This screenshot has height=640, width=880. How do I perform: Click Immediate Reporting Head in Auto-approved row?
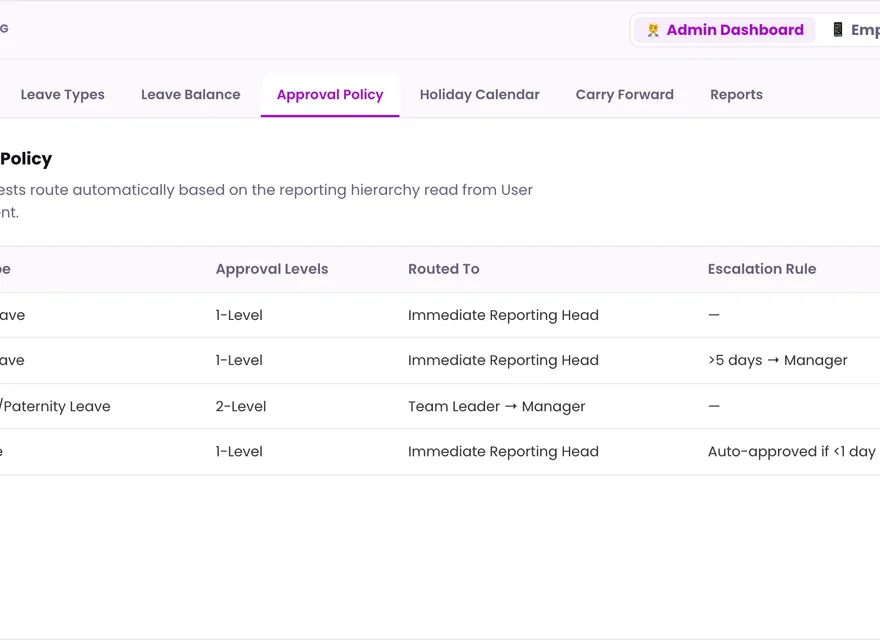[503, 452]
